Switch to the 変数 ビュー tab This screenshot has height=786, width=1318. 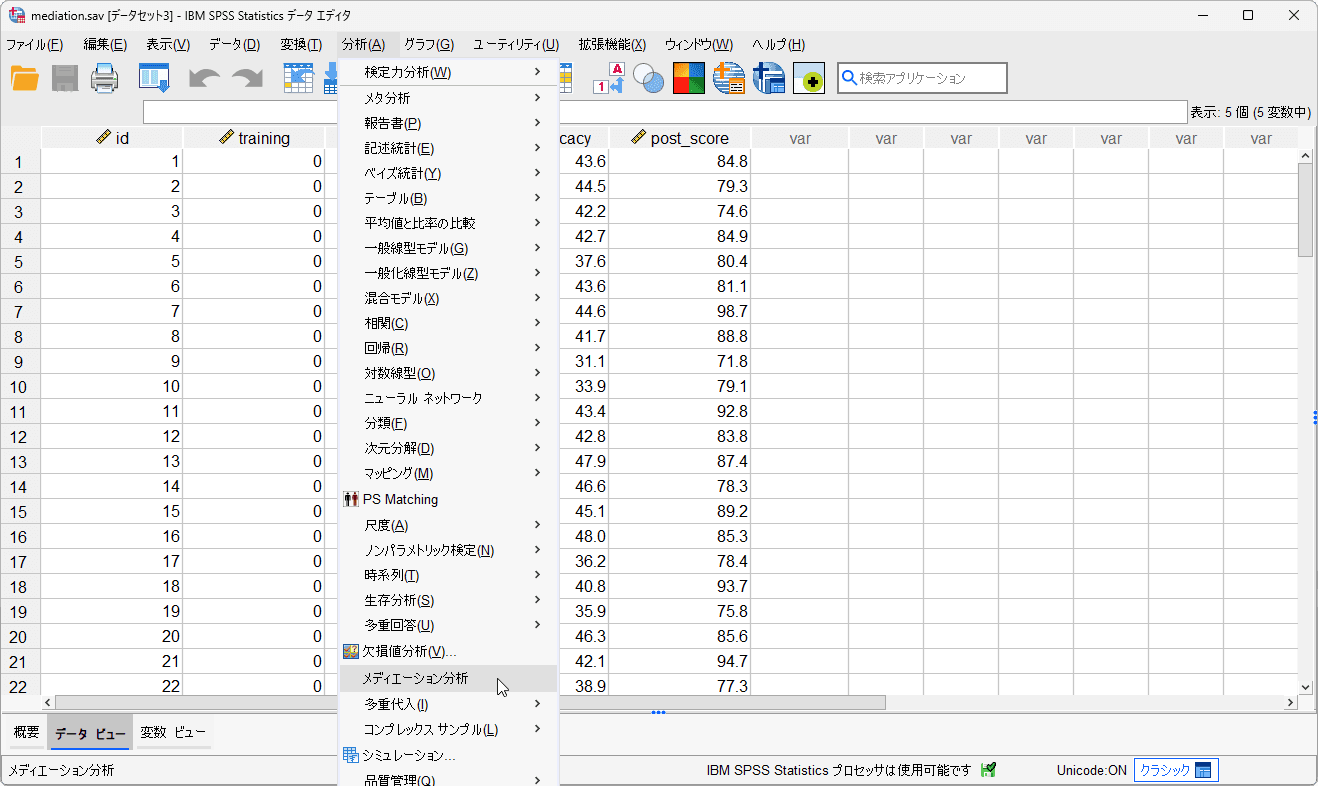pos(173,733)
